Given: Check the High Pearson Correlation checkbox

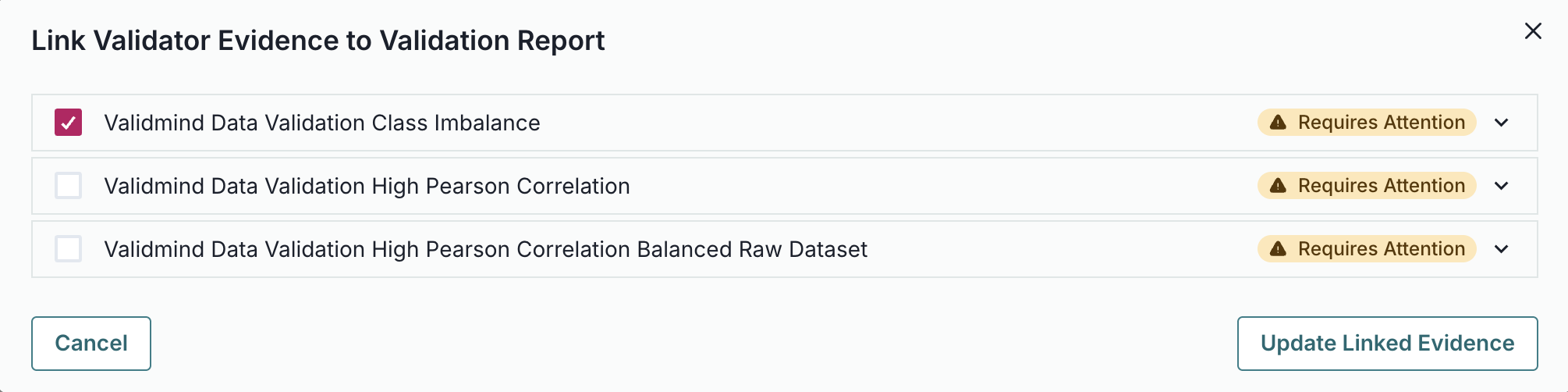Looking at the screenshot, I should pos(69,186).
